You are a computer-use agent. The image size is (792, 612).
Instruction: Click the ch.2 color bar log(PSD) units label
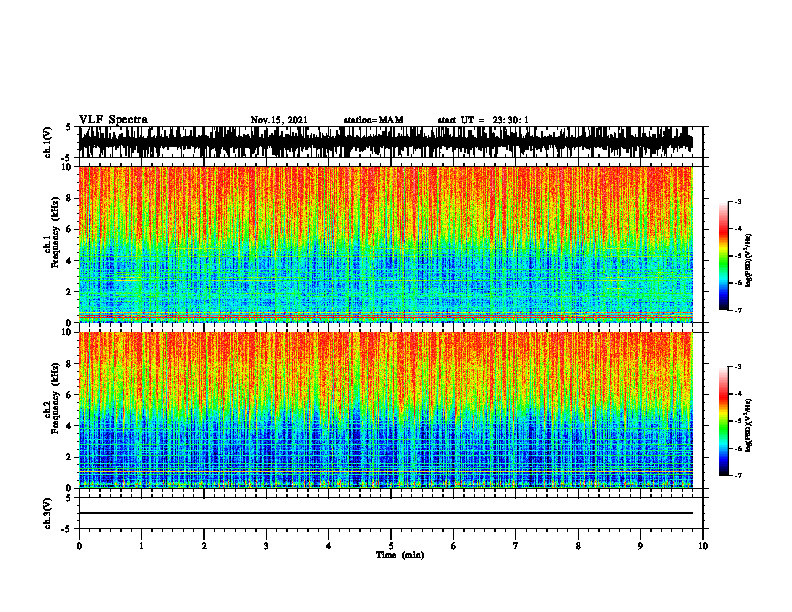749,425
